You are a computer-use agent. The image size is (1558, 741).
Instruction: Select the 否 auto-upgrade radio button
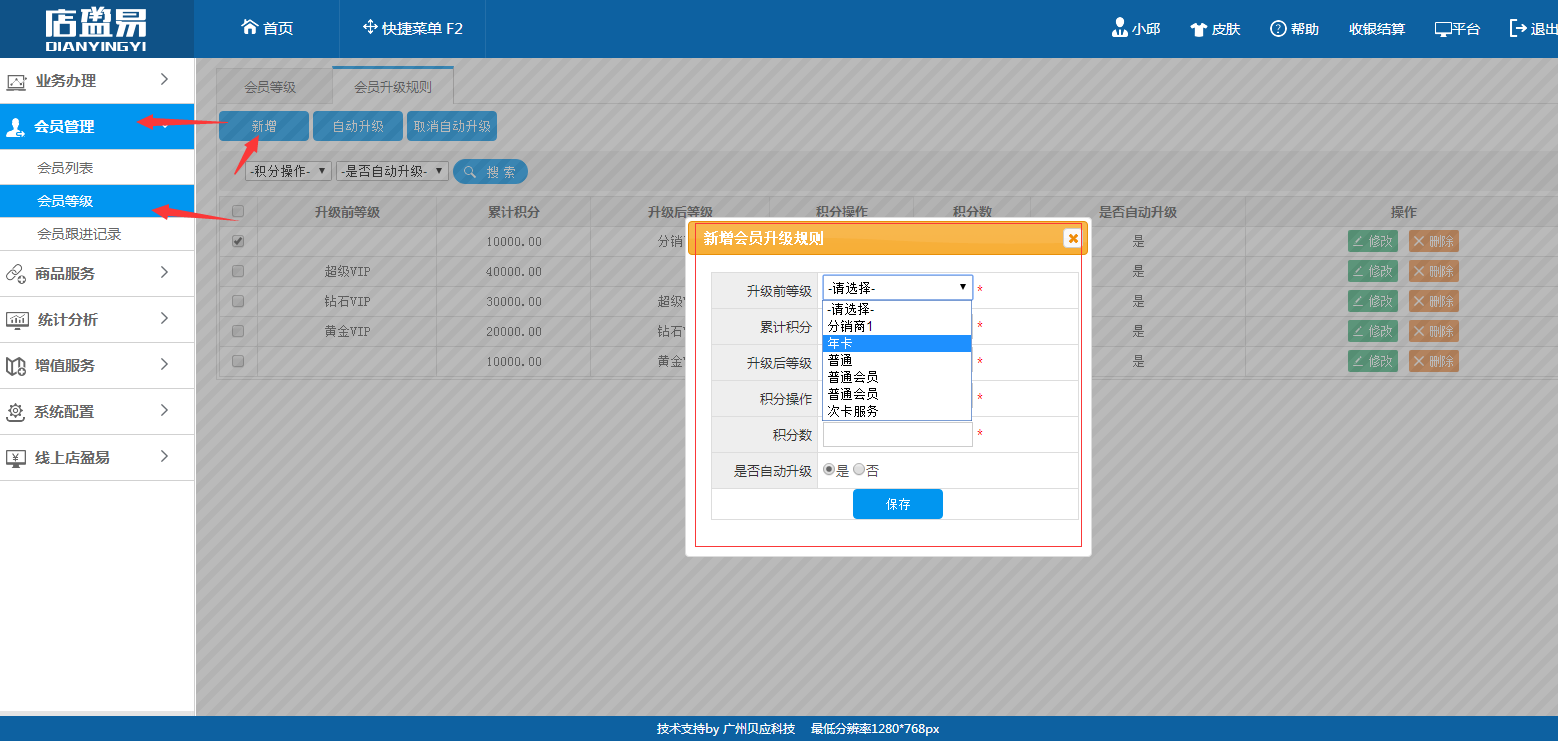coord(859,469)
